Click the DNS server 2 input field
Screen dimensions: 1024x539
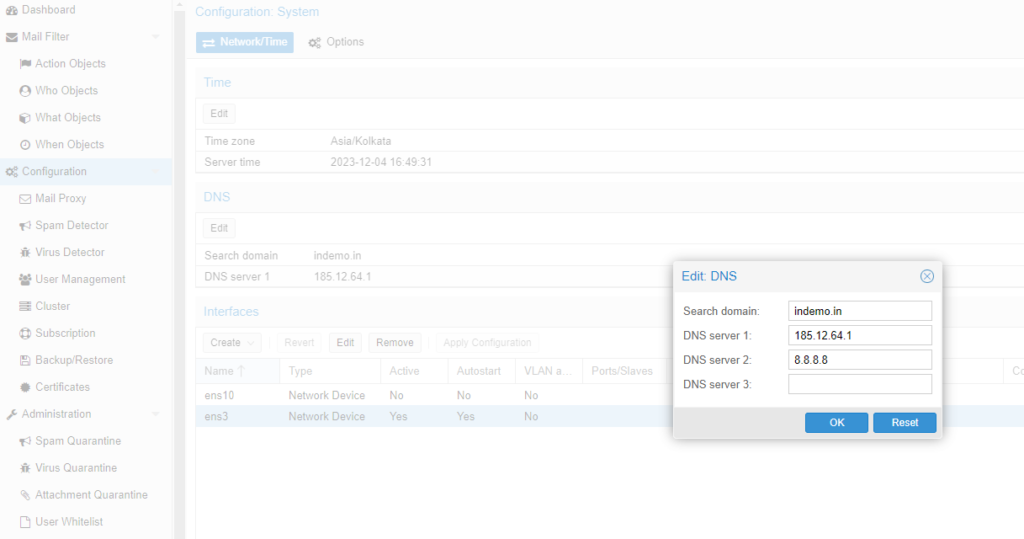click(859, 360)
